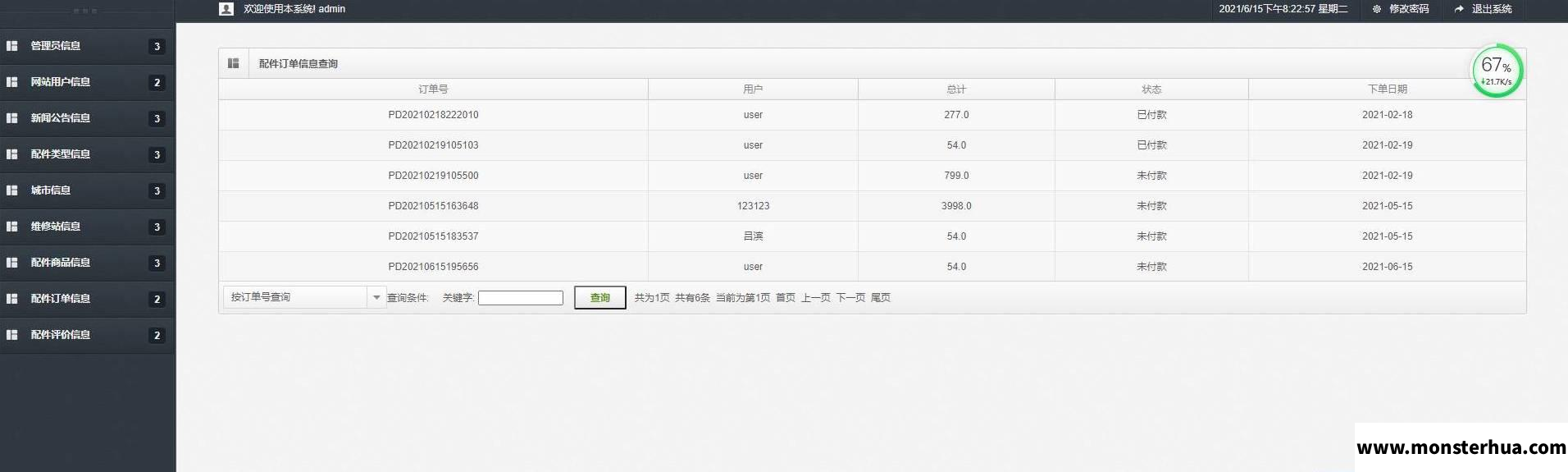Click the 总计 column header
Image resolution: width=1568 pixels, height=472 pixels.
tap(956, 89)
